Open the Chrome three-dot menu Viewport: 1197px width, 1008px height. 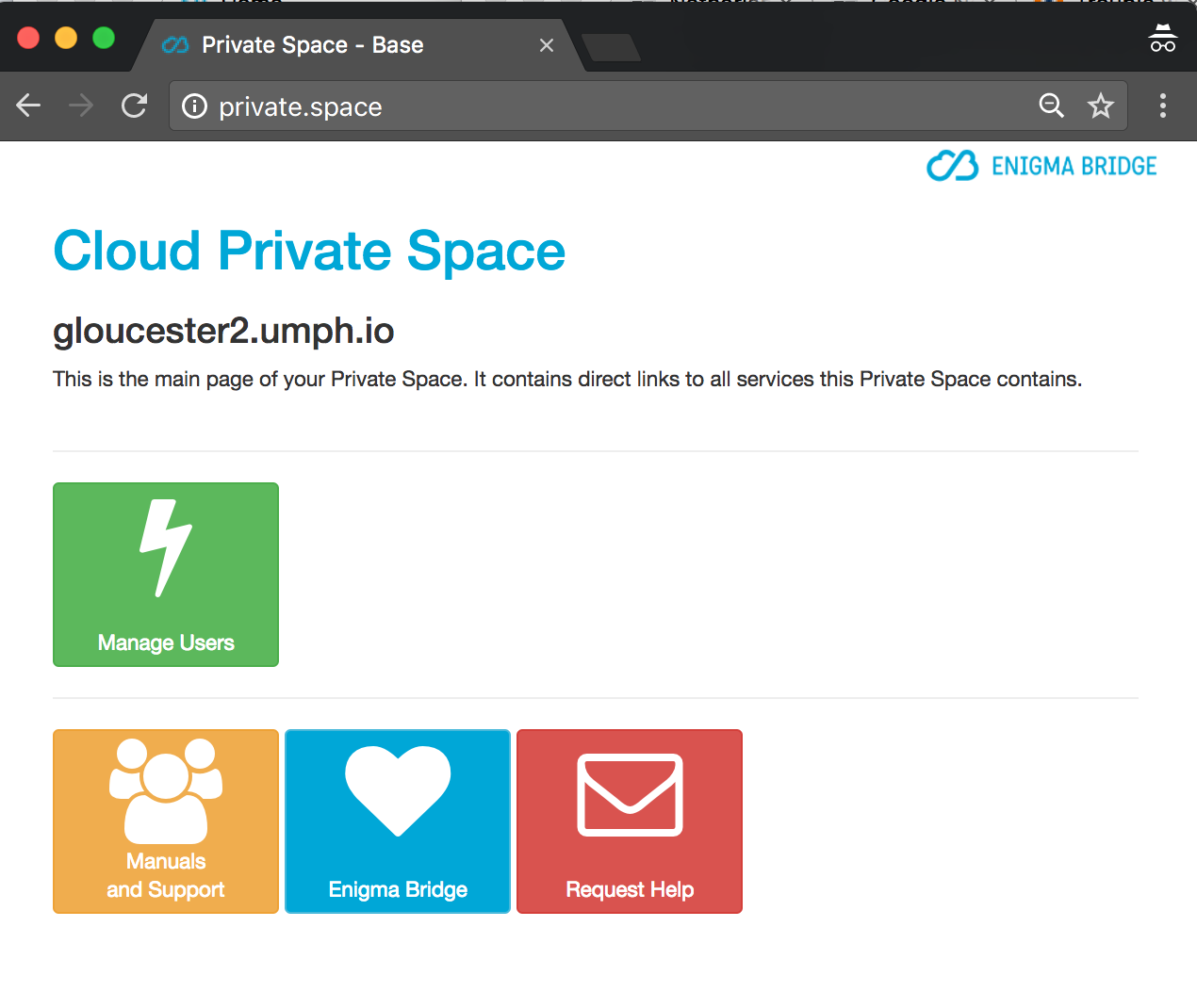coord(1162,106)
